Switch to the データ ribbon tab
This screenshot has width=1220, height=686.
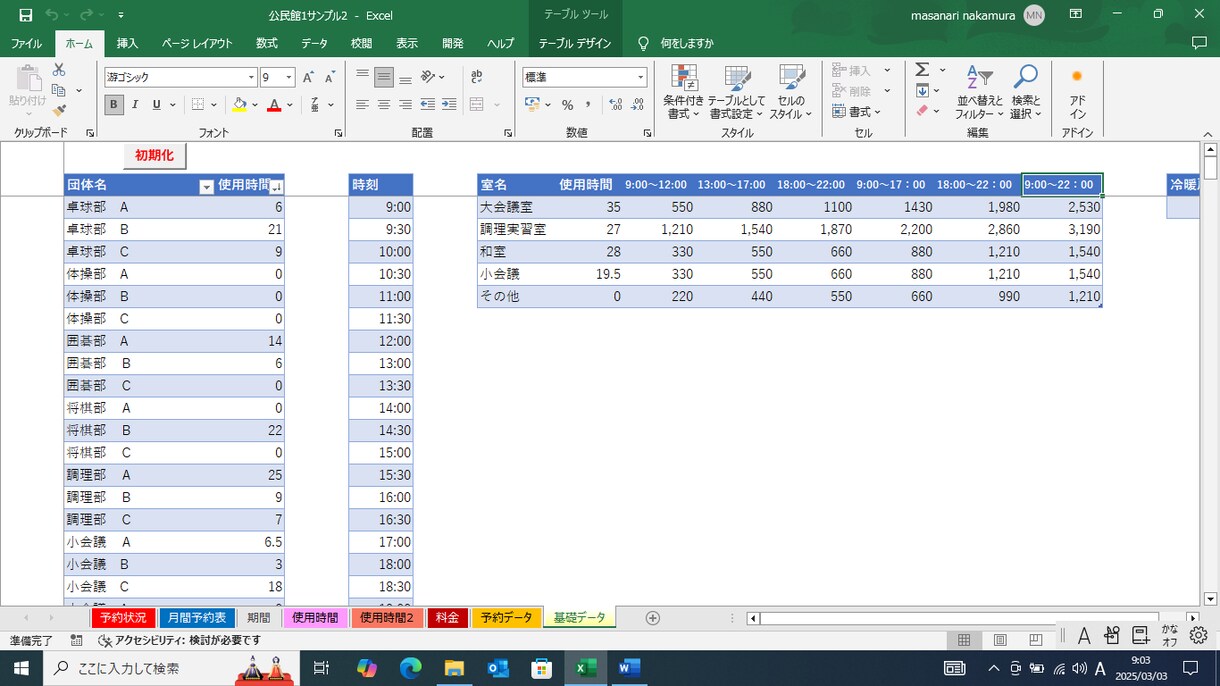[x=314, y=44]
